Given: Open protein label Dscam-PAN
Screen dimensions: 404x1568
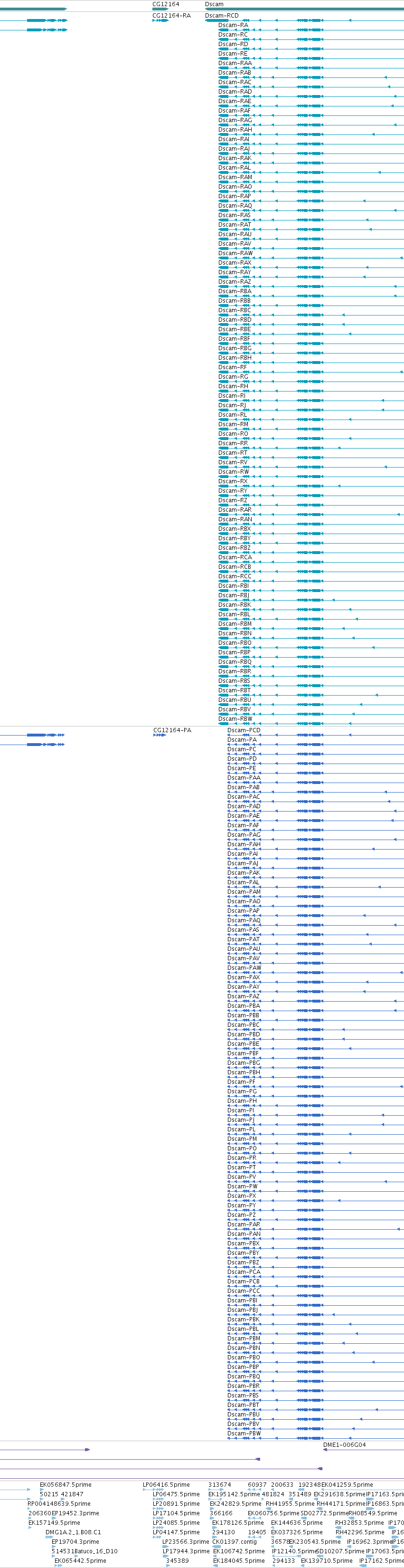Looking at the screenshot, I should click(x=244, y=1234).
